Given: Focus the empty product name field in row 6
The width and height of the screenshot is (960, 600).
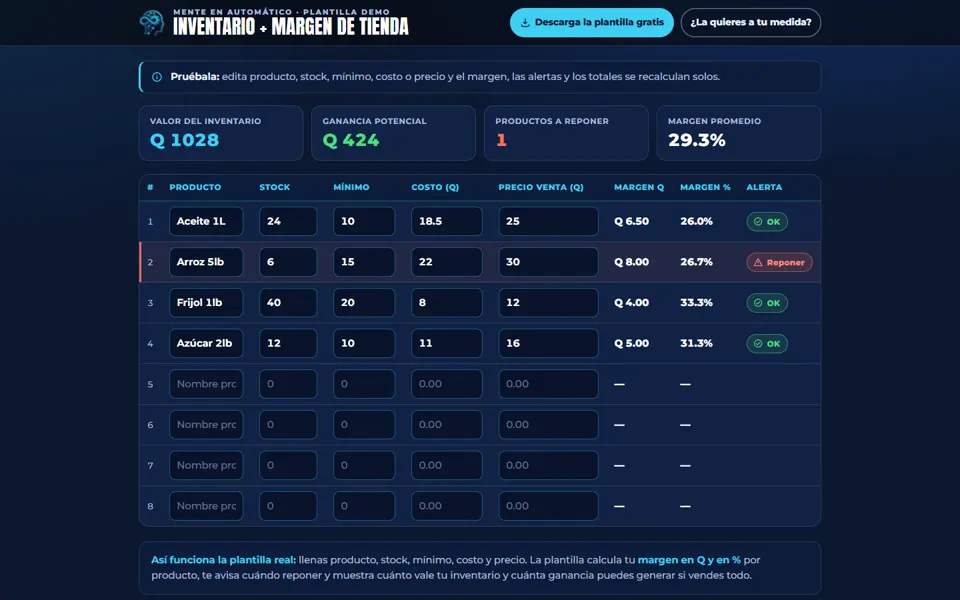Looking at the screenshot, I should pyautogui.click(x=206, y=425).
